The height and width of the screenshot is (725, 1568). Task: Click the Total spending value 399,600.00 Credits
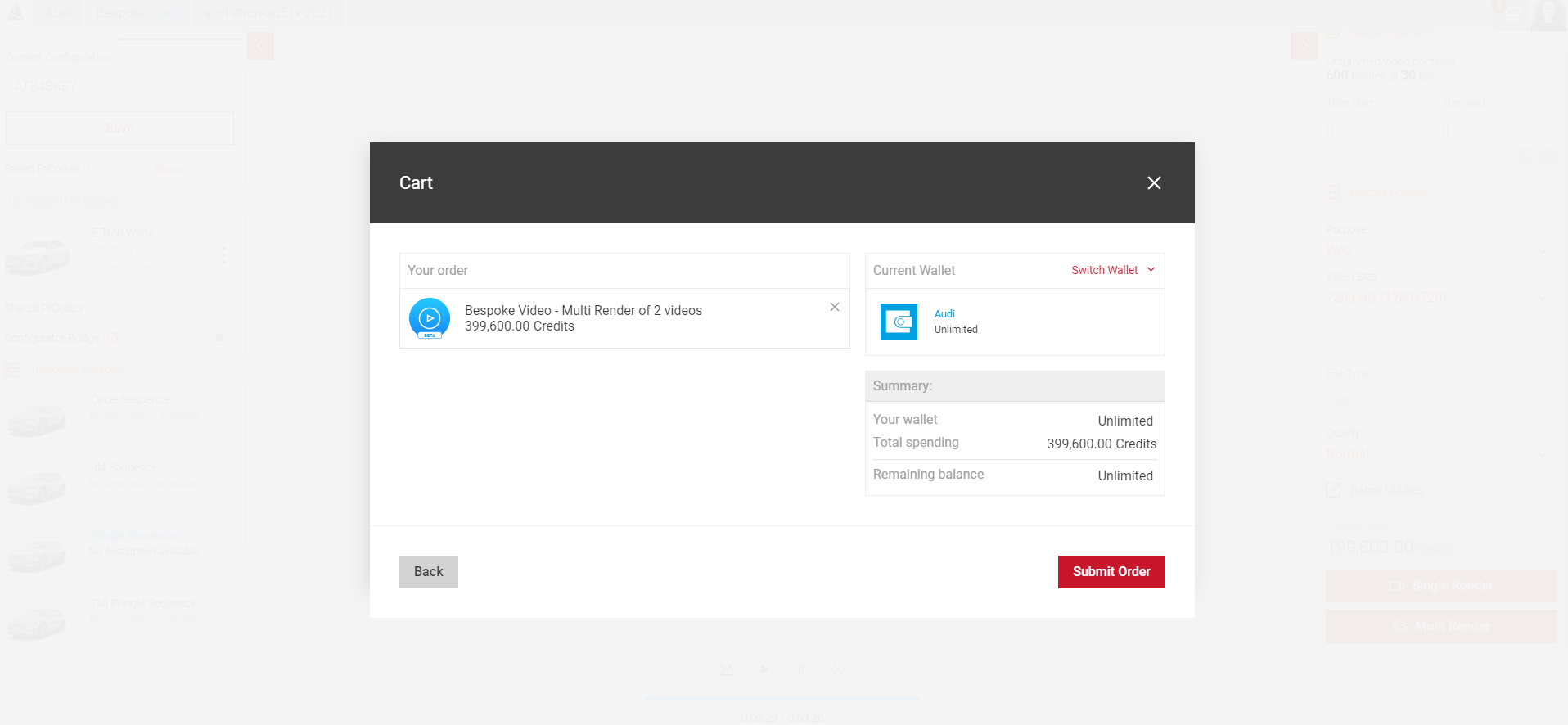[1102, 444]
